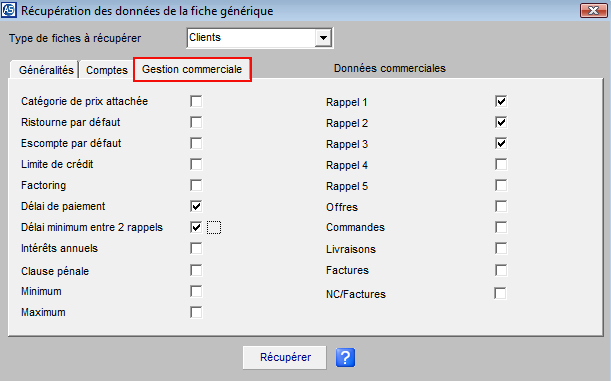611x381 pixels.
Task: Enable the Clause pénale checkbox
Action: 196,270
